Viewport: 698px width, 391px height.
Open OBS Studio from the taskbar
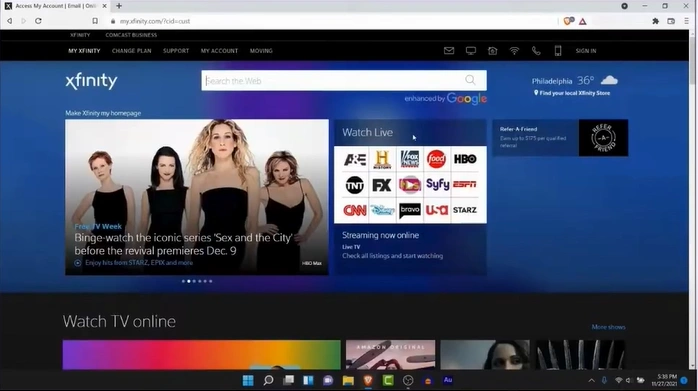[408, 380]
